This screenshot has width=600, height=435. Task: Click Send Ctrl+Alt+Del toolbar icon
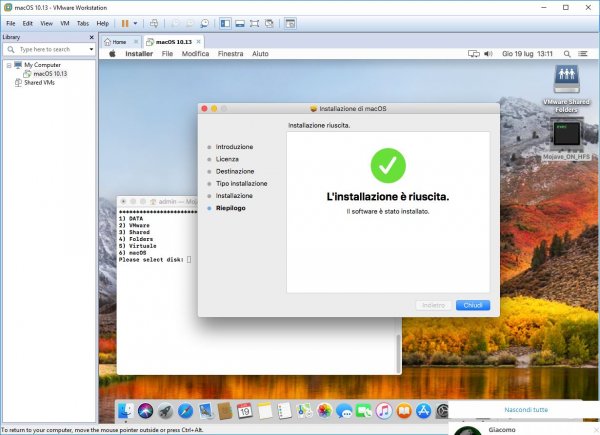pos(154,23)
